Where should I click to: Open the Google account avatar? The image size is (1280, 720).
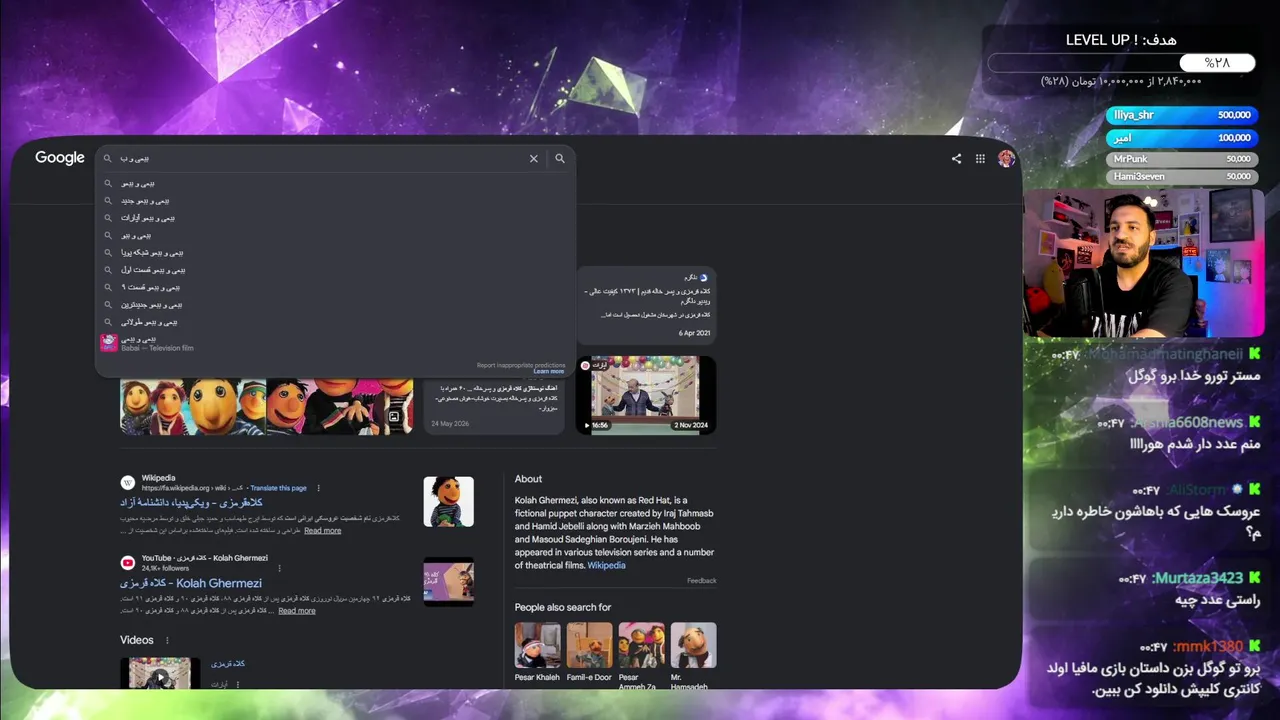tap(1006, 158)
